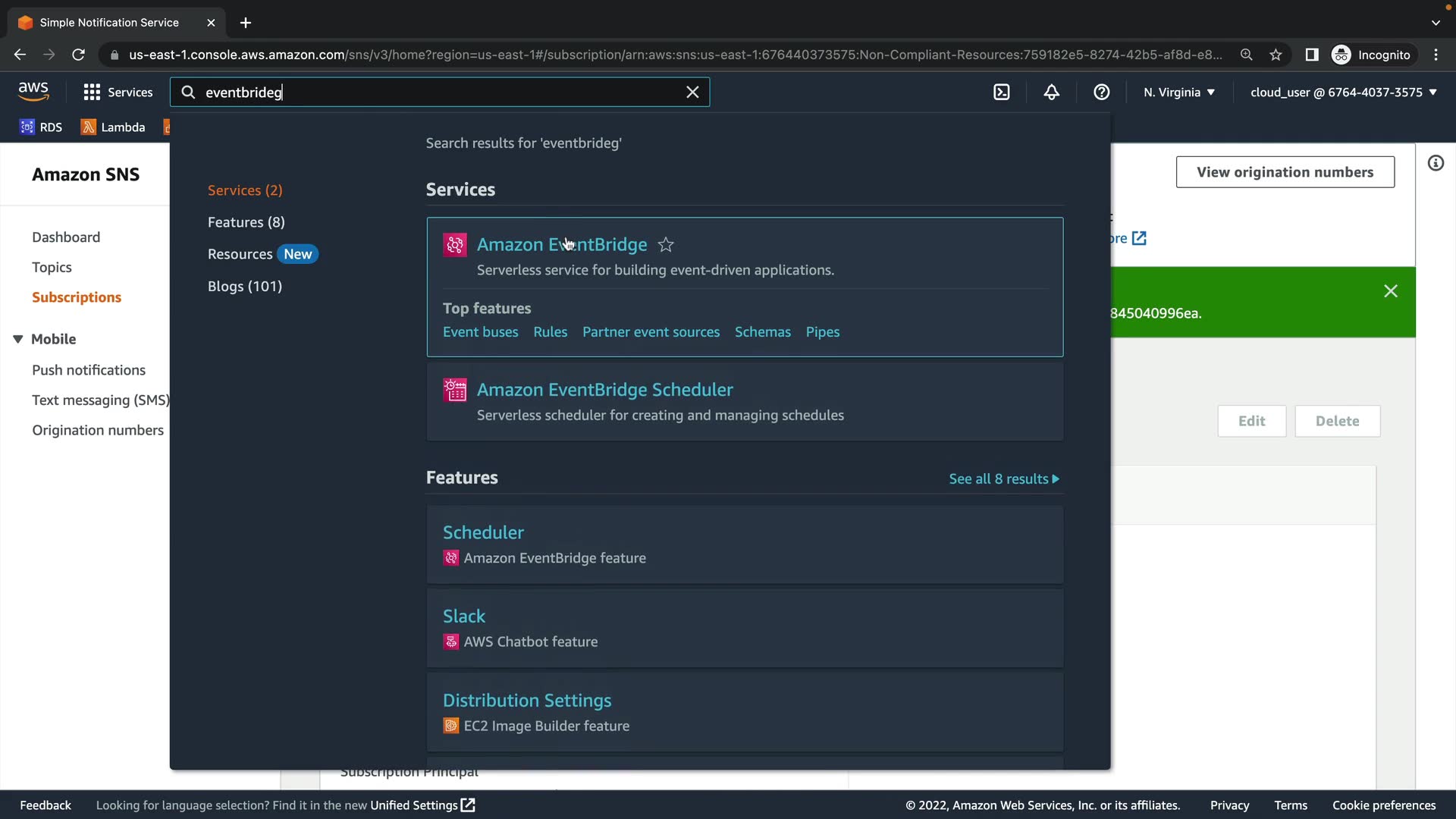
Task: Click the AWS logo home icon
Action: tap(33, 92)
